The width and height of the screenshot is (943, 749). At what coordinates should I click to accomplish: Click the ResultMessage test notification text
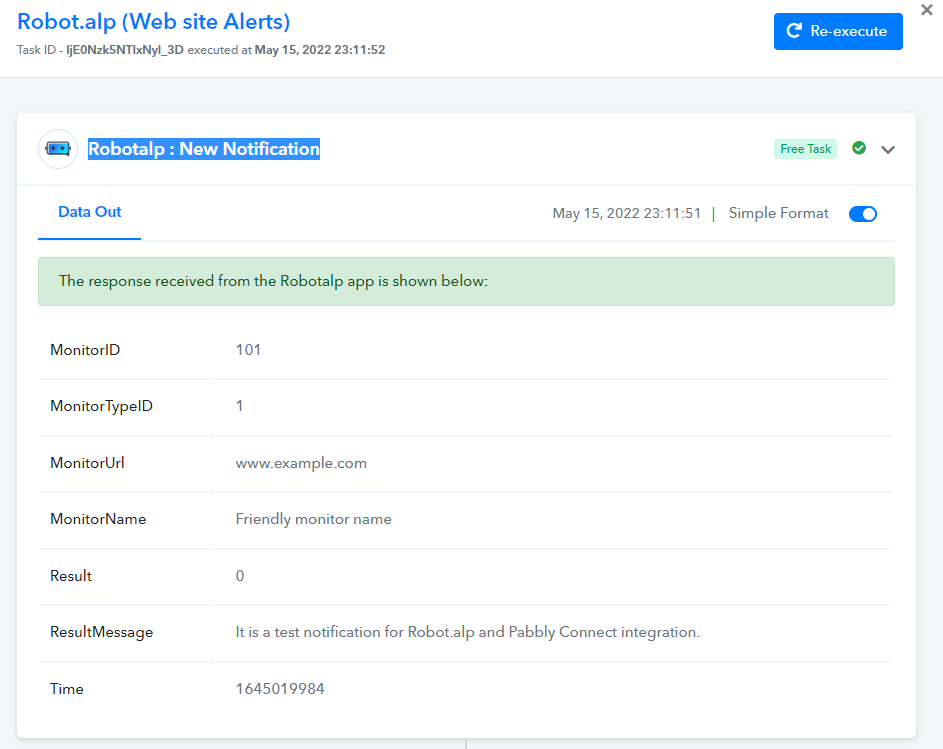tap(467, 632)
